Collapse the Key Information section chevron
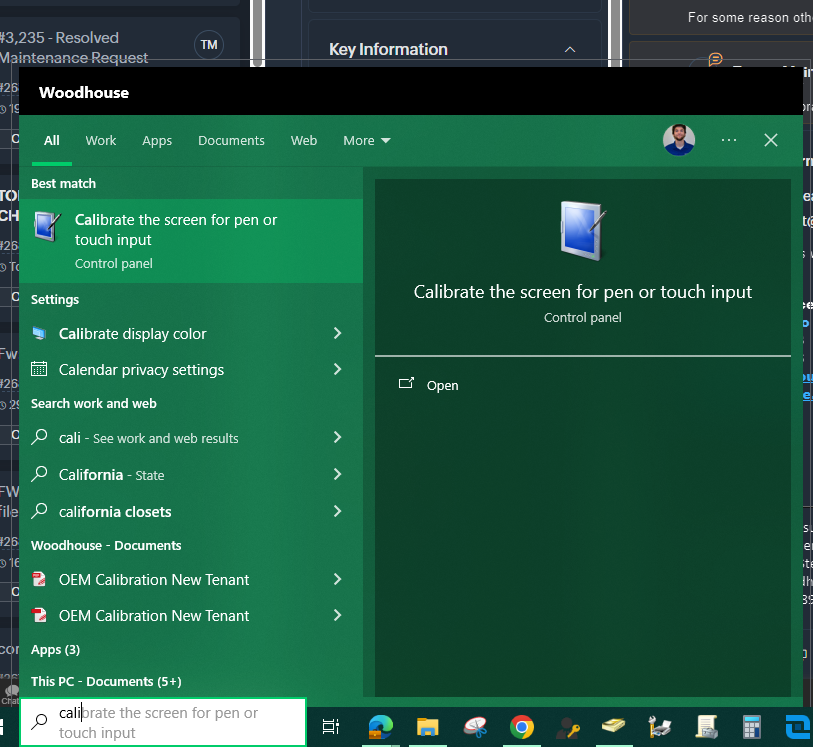The image size is (813, 747). [570, 50]
